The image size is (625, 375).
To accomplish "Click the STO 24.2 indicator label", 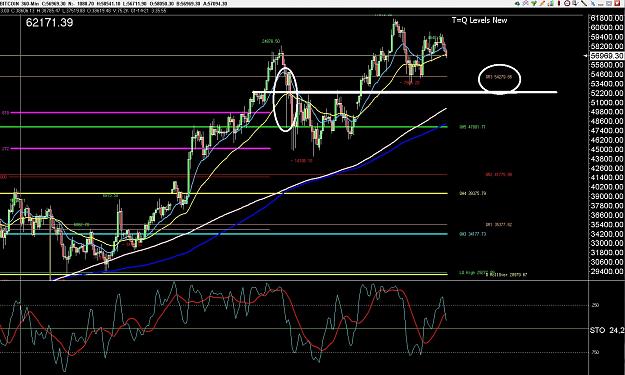I will click(607, 330).
